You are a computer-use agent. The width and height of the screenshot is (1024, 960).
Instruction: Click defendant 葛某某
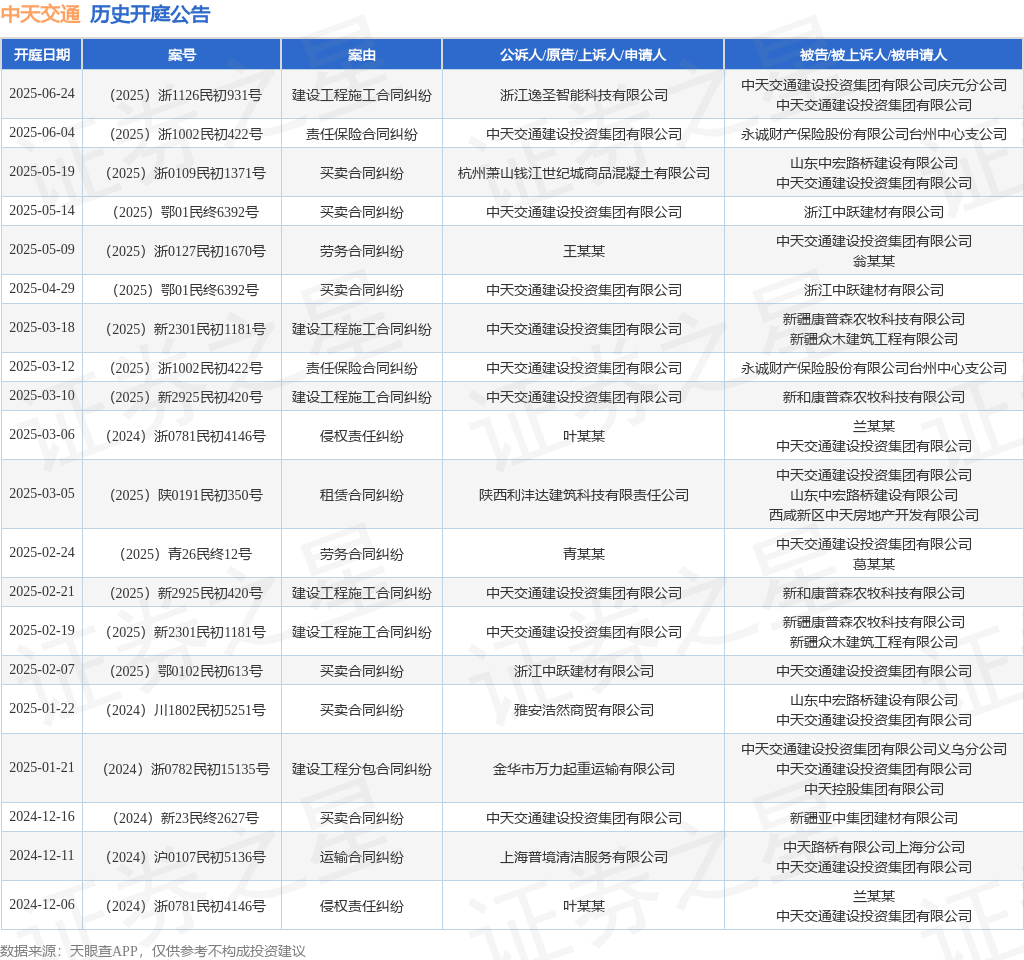874,564
